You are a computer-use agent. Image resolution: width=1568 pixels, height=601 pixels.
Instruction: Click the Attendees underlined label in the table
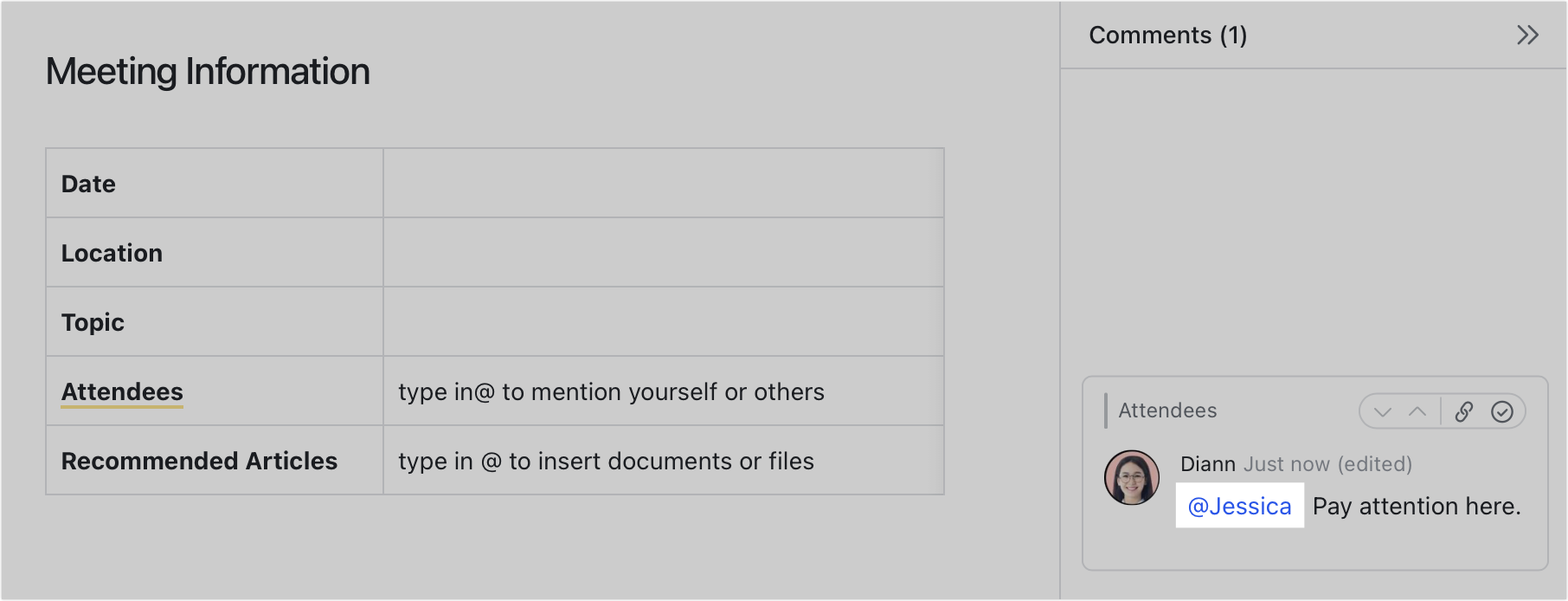pyautogui.click(x=122, y=391)
